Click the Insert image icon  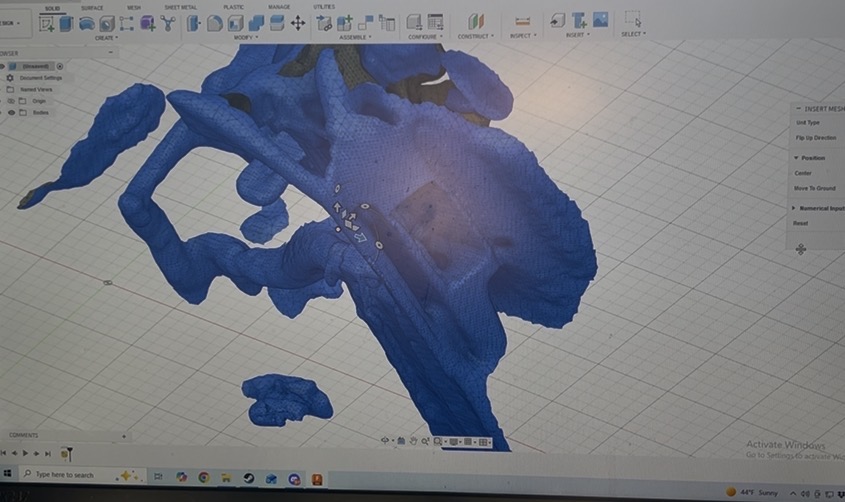coord(600,19)
